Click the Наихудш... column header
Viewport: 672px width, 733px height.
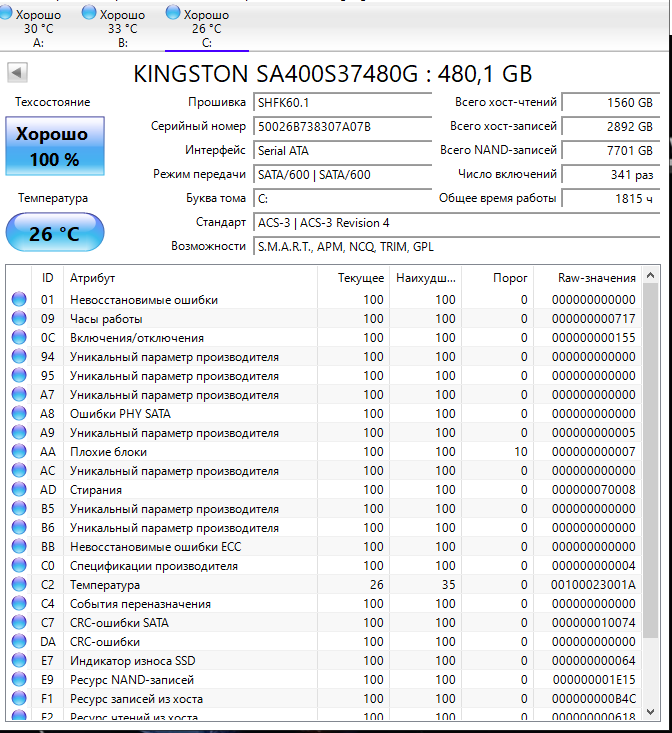click(425, 278)
